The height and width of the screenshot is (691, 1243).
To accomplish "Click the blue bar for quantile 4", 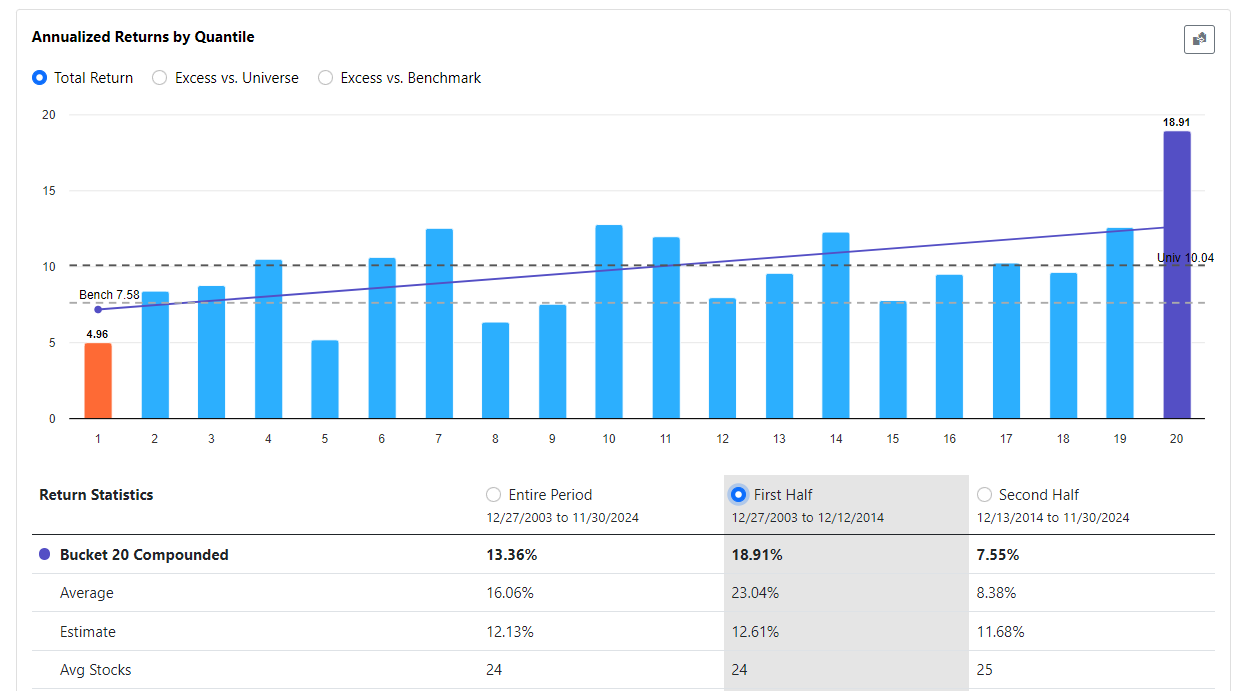I will pos(268,339).
